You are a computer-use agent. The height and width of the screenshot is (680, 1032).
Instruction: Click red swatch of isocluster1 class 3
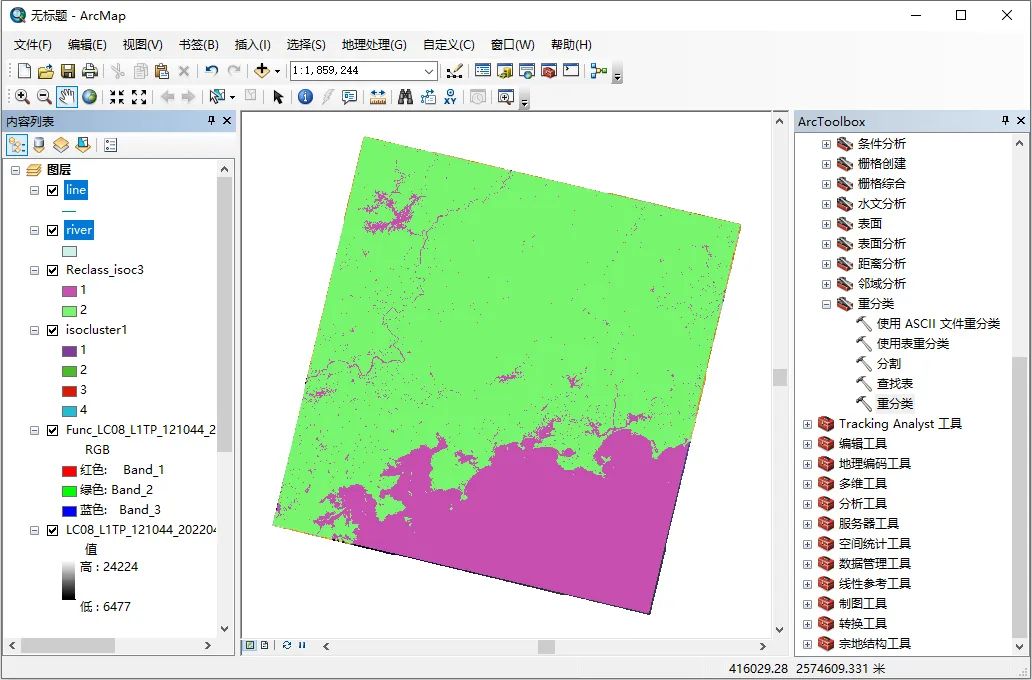(x=69, y=391)
